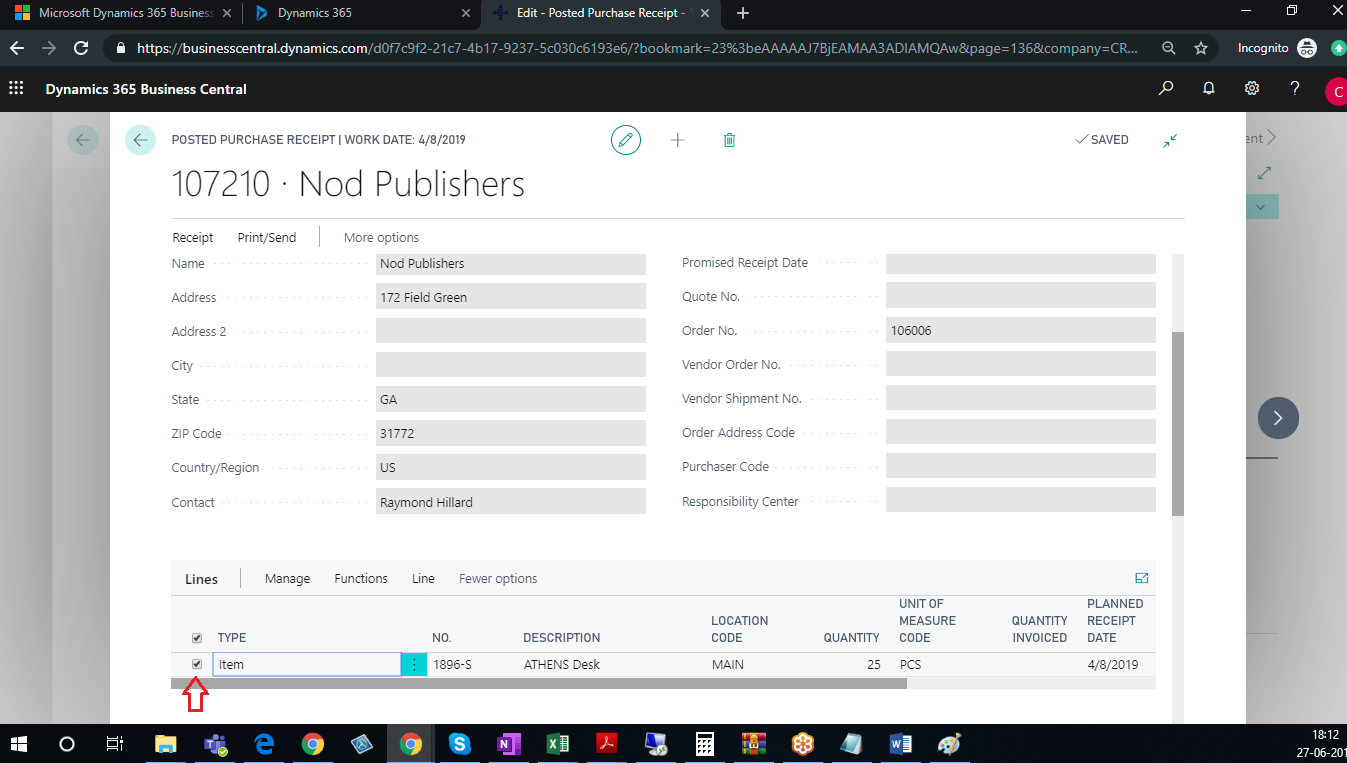Click the Lines horizontal scrollbar thumb

pyautogui.click(x=539, y=684)
